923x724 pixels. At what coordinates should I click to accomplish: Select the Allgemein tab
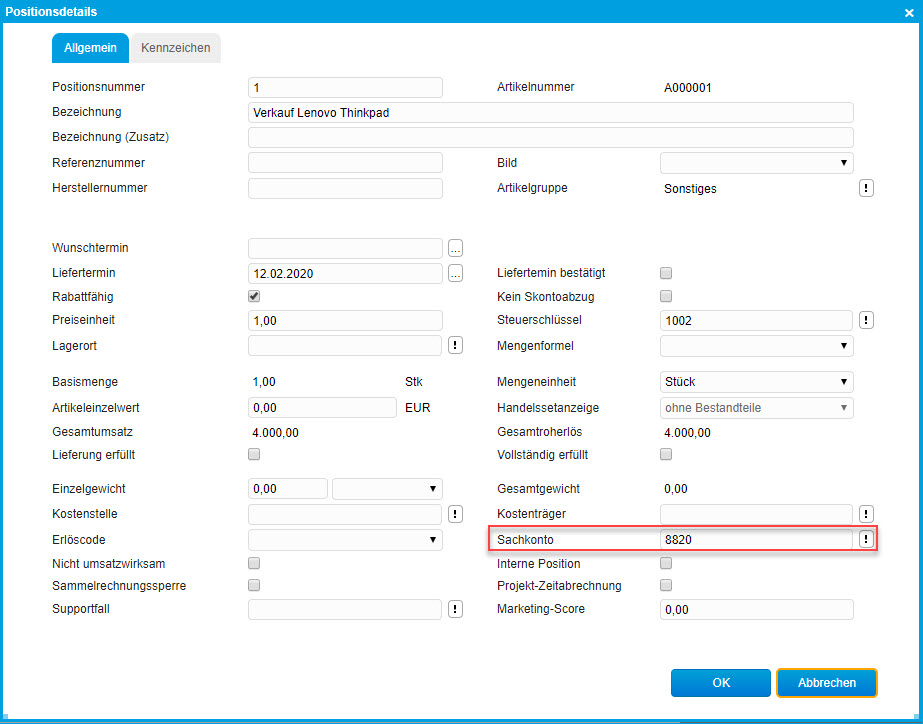coord(90,48)
